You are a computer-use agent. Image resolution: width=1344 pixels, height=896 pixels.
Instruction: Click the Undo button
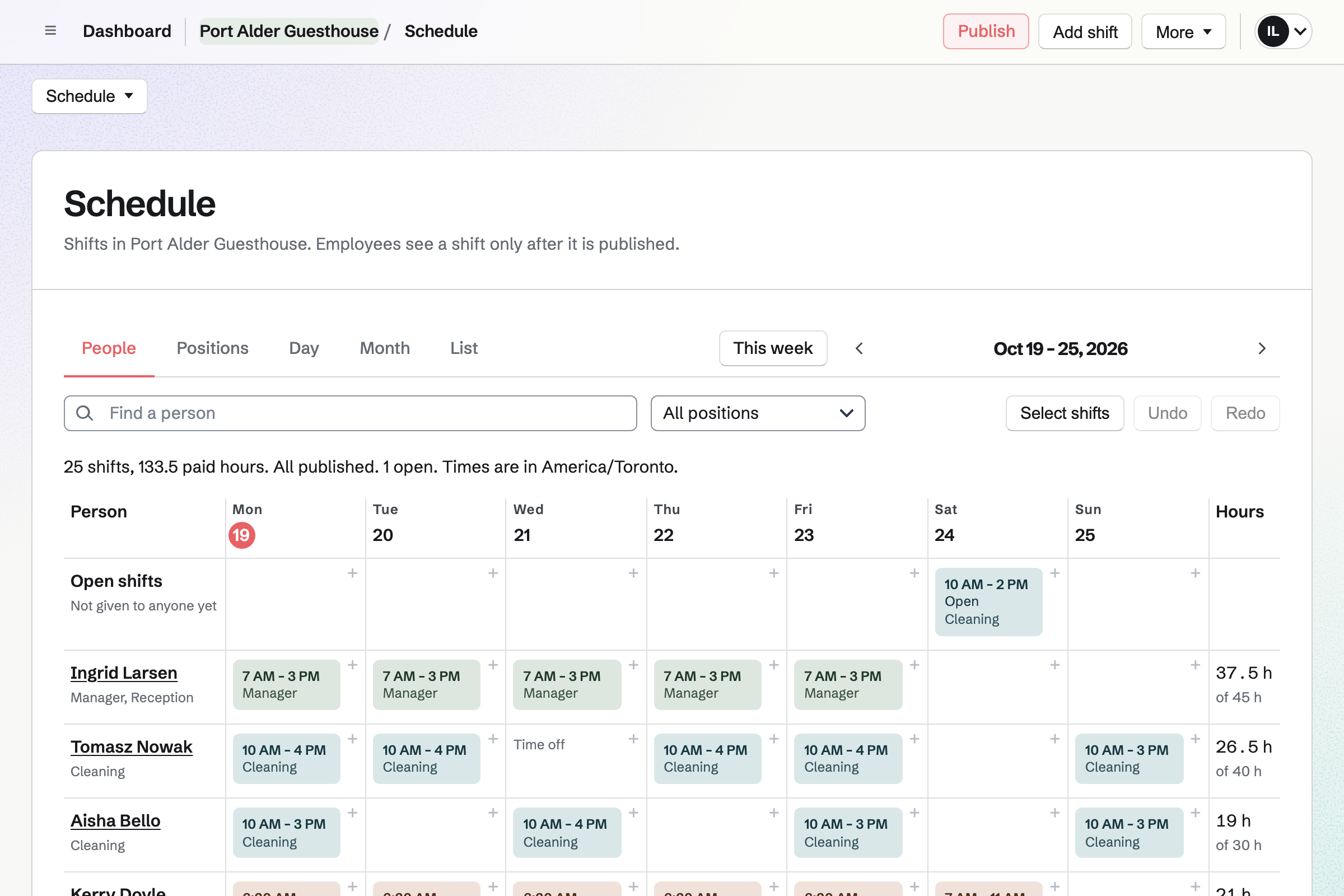click(1168, 413)
